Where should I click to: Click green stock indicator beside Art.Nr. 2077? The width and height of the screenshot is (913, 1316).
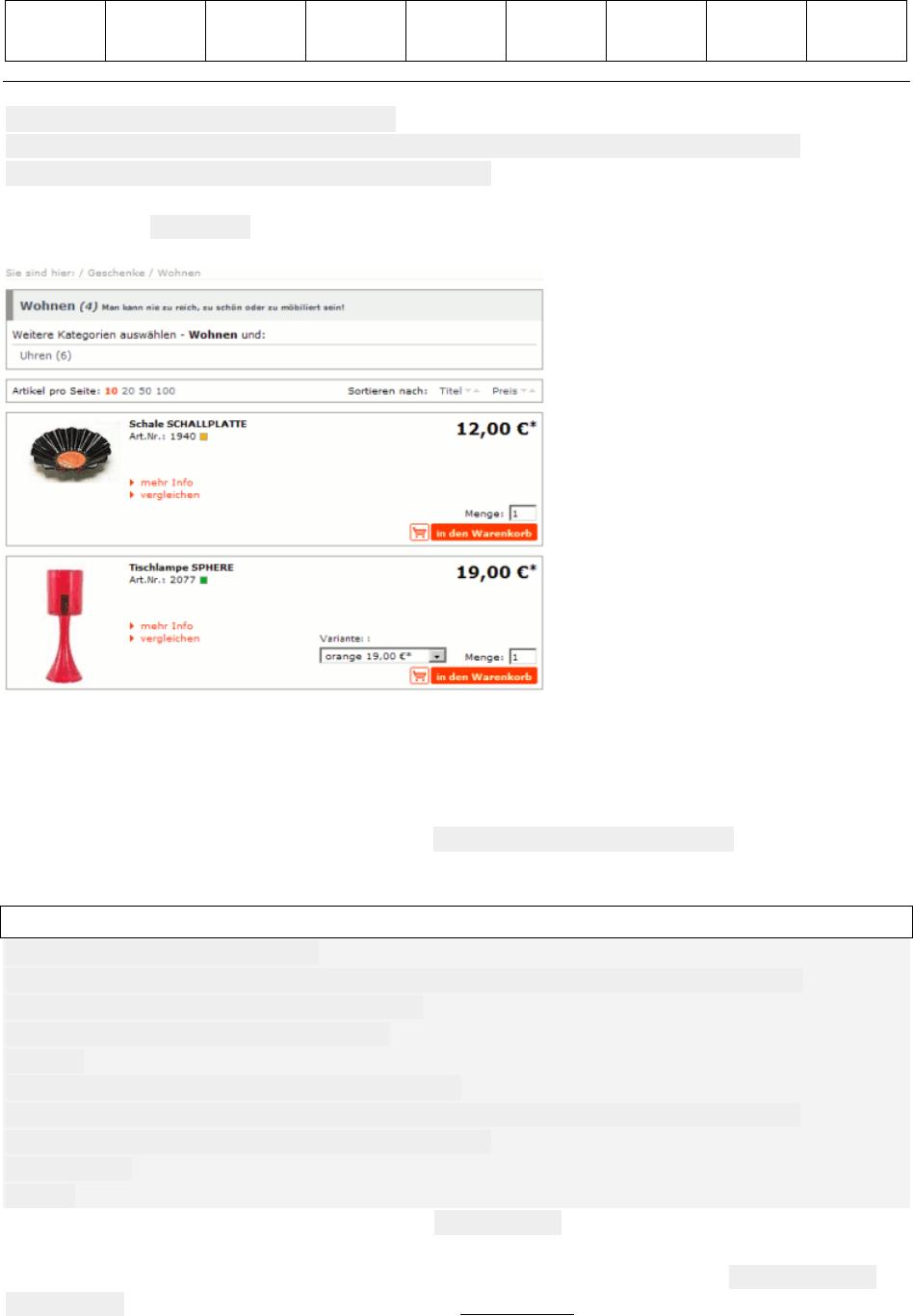coord(203,580)
